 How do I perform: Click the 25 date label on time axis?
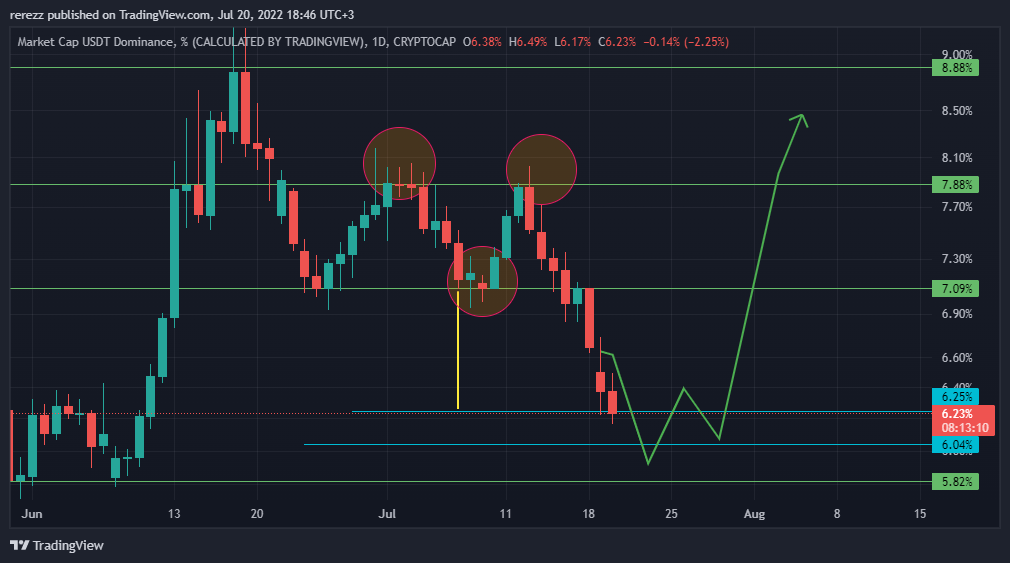point(671,513)
